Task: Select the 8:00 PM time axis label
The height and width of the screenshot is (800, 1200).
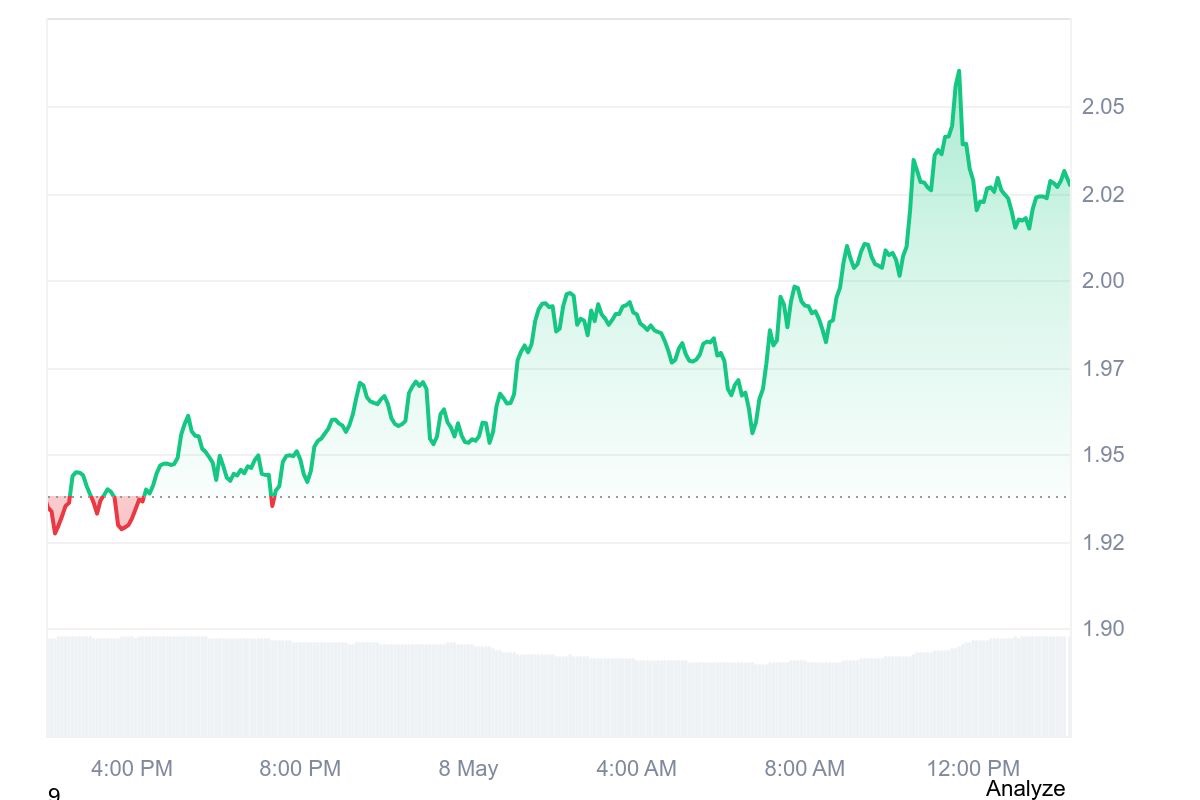Action: coord(300,769)
